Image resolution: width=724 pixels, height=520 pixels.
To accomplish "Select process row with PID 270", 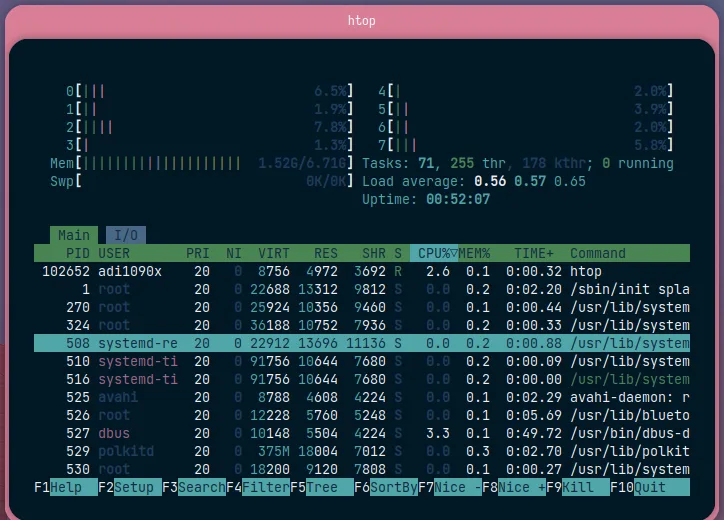I will pos(362,307).
